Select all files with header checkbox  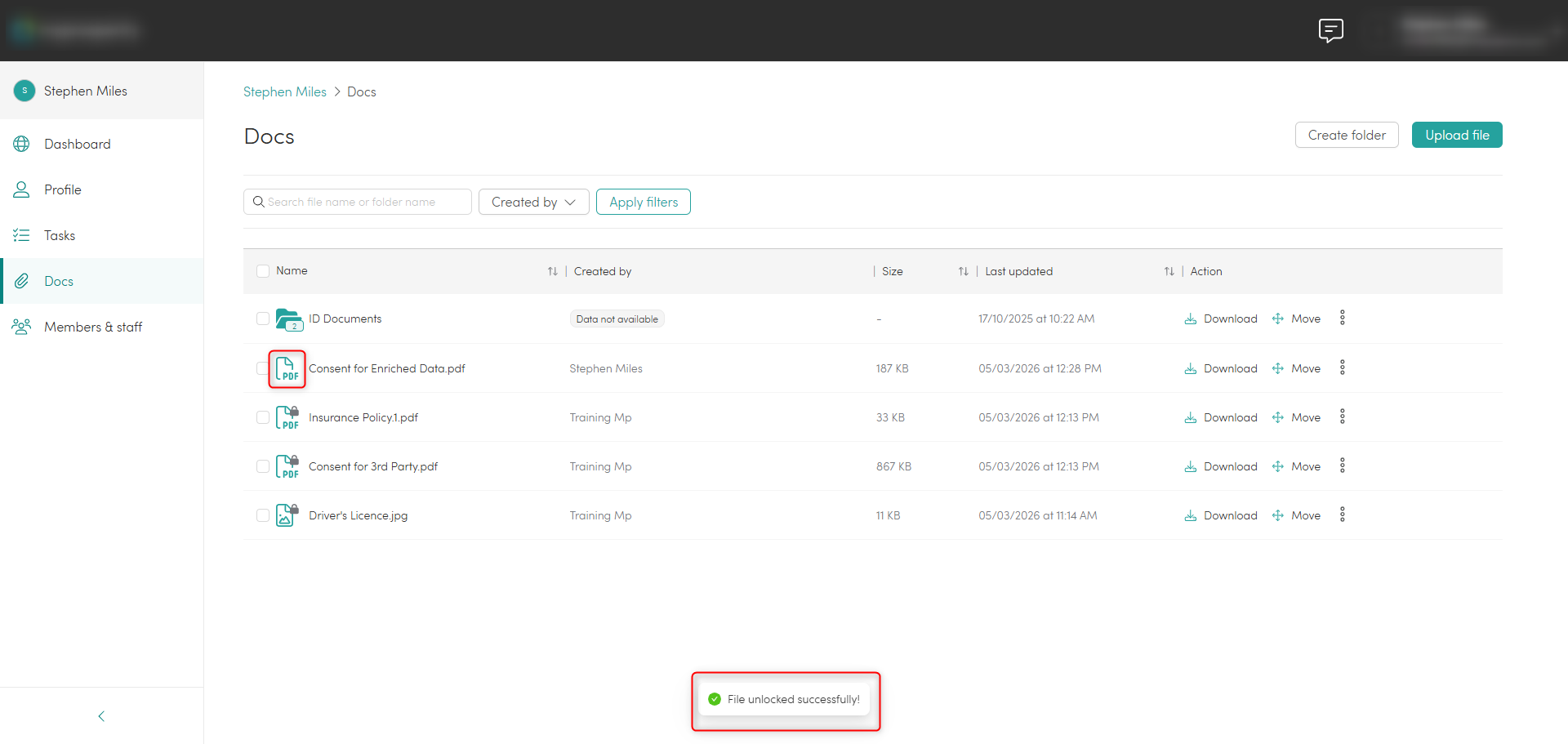[x=263, y=271]
